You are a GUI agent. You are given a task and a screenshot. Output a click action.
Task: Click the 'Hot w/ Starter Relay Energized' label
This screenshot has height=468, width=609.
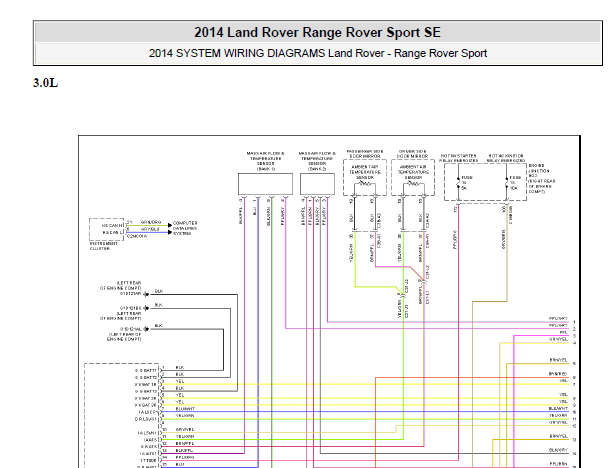459,158
